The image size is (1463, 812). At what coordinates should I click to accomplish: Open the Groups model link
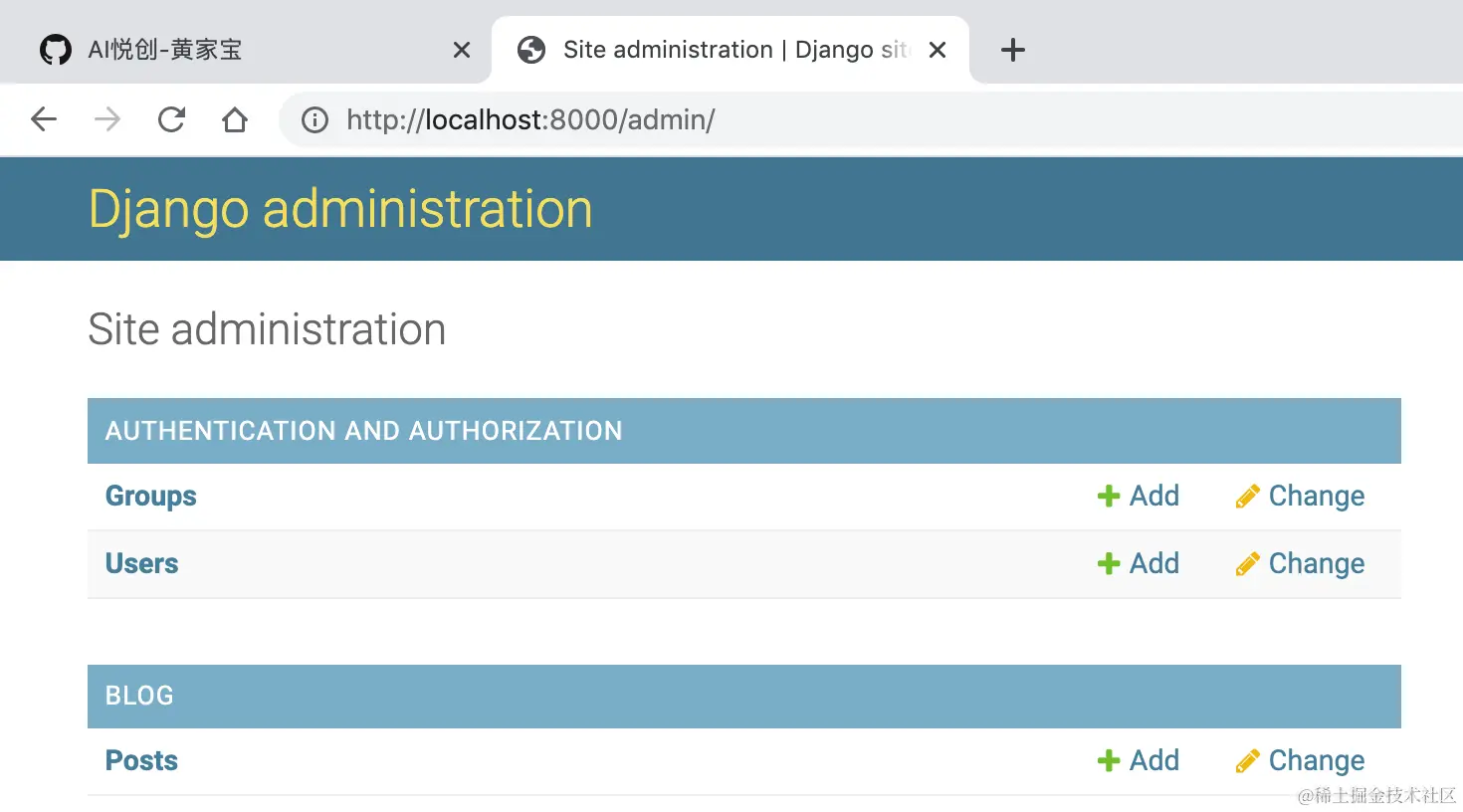click(151, 497)
